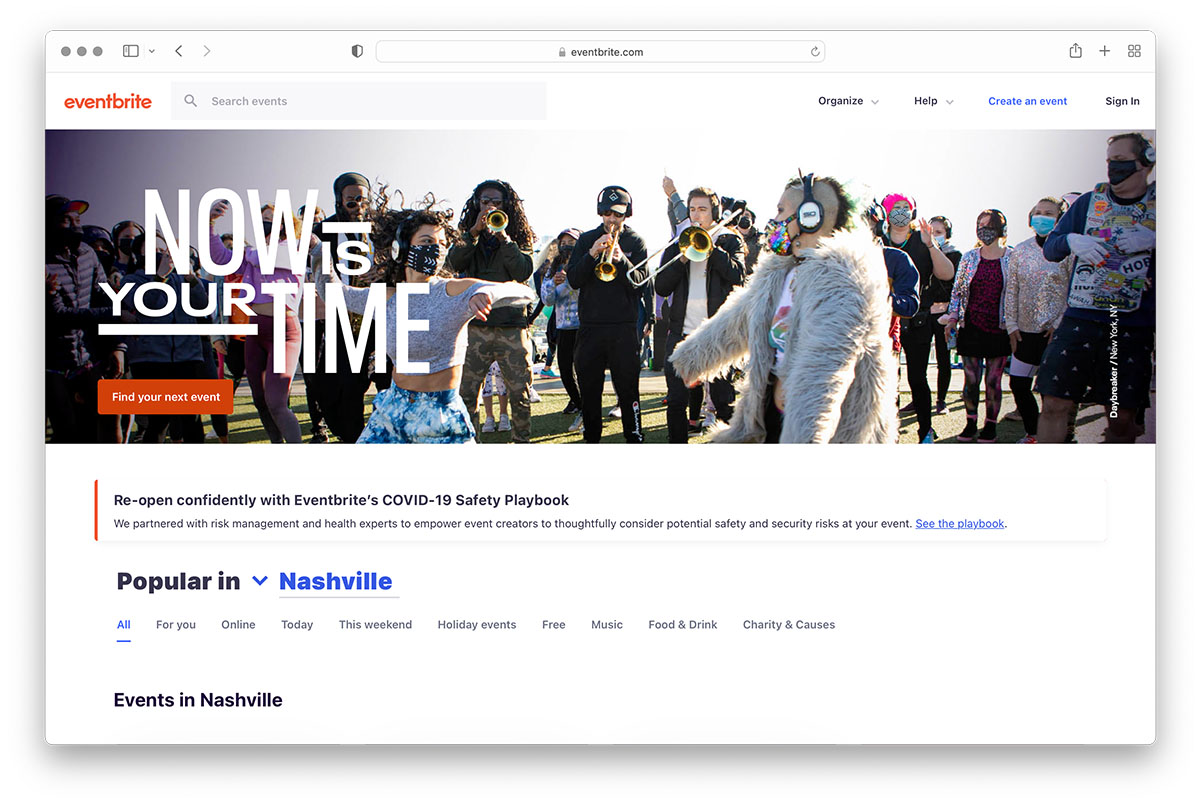Click Create an event link

[1028, 101]
